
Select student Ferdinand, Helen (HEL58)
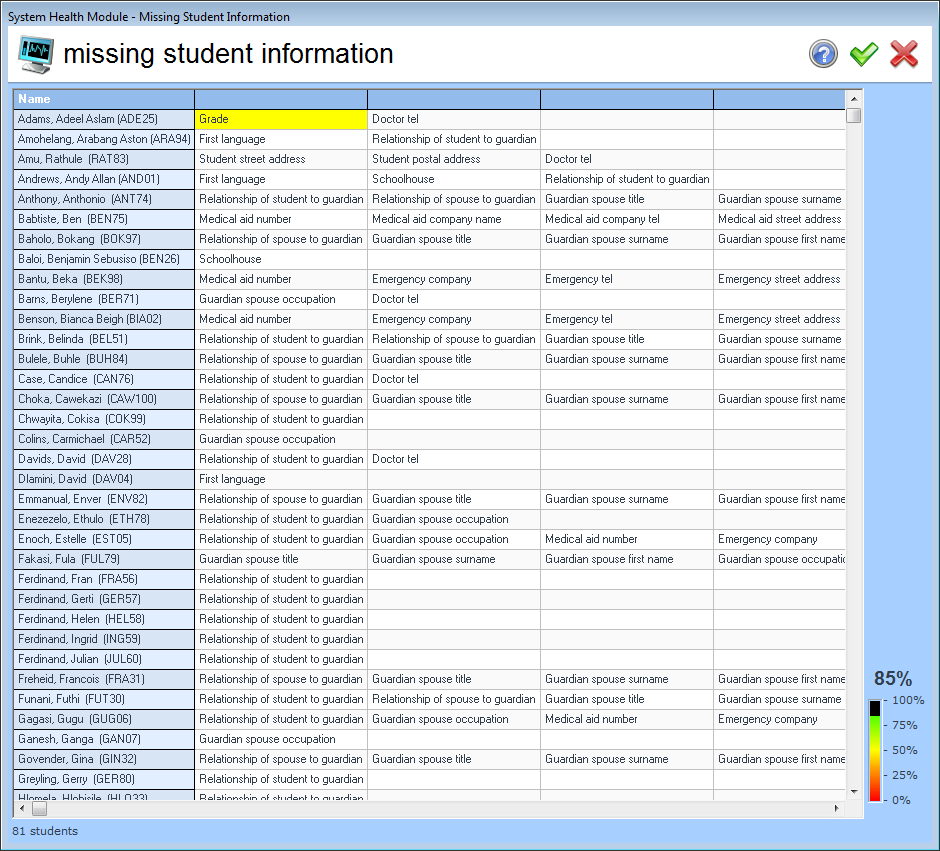click(x=104, y=619)
